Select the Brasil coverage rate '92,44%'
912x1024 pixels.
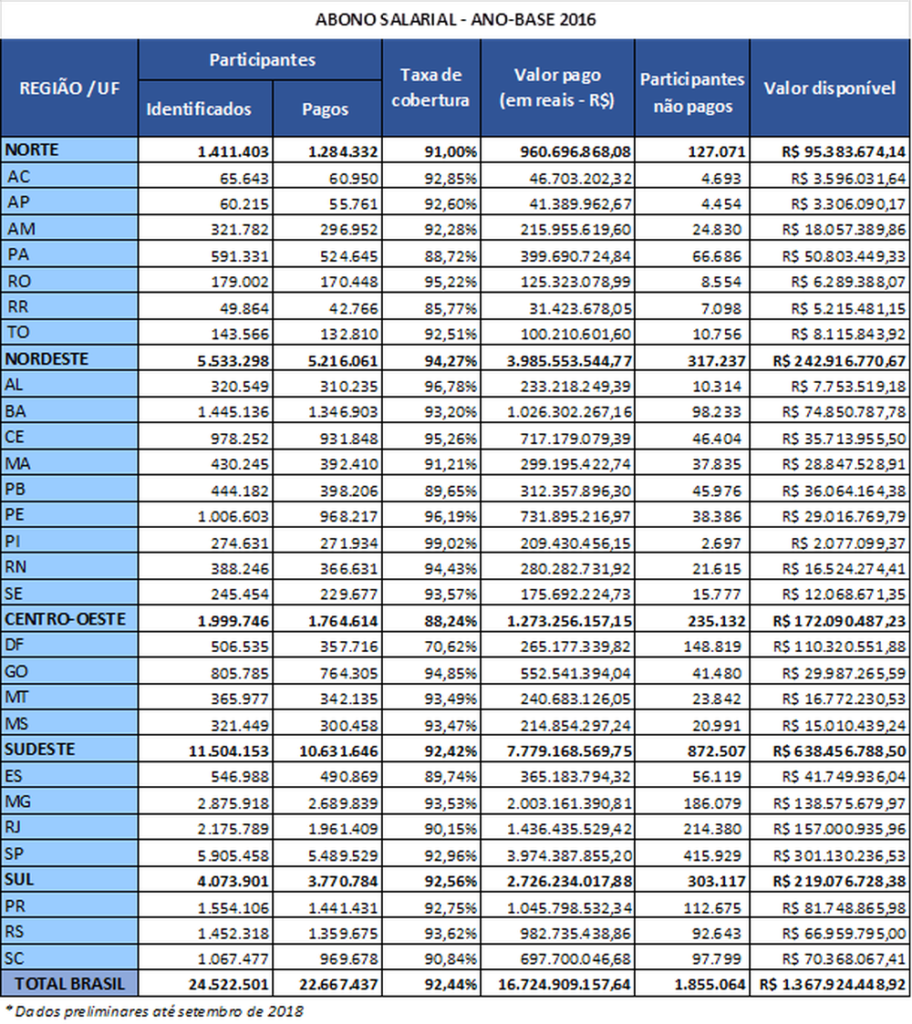tap(451, 985)
